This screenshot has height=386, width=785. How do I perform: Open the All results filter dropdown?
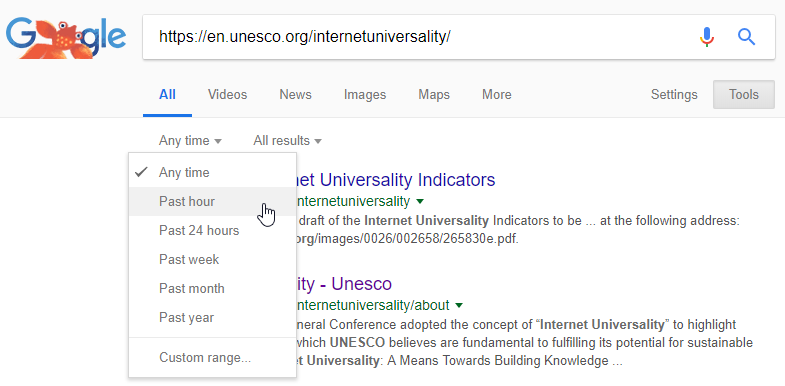point(287,141)
